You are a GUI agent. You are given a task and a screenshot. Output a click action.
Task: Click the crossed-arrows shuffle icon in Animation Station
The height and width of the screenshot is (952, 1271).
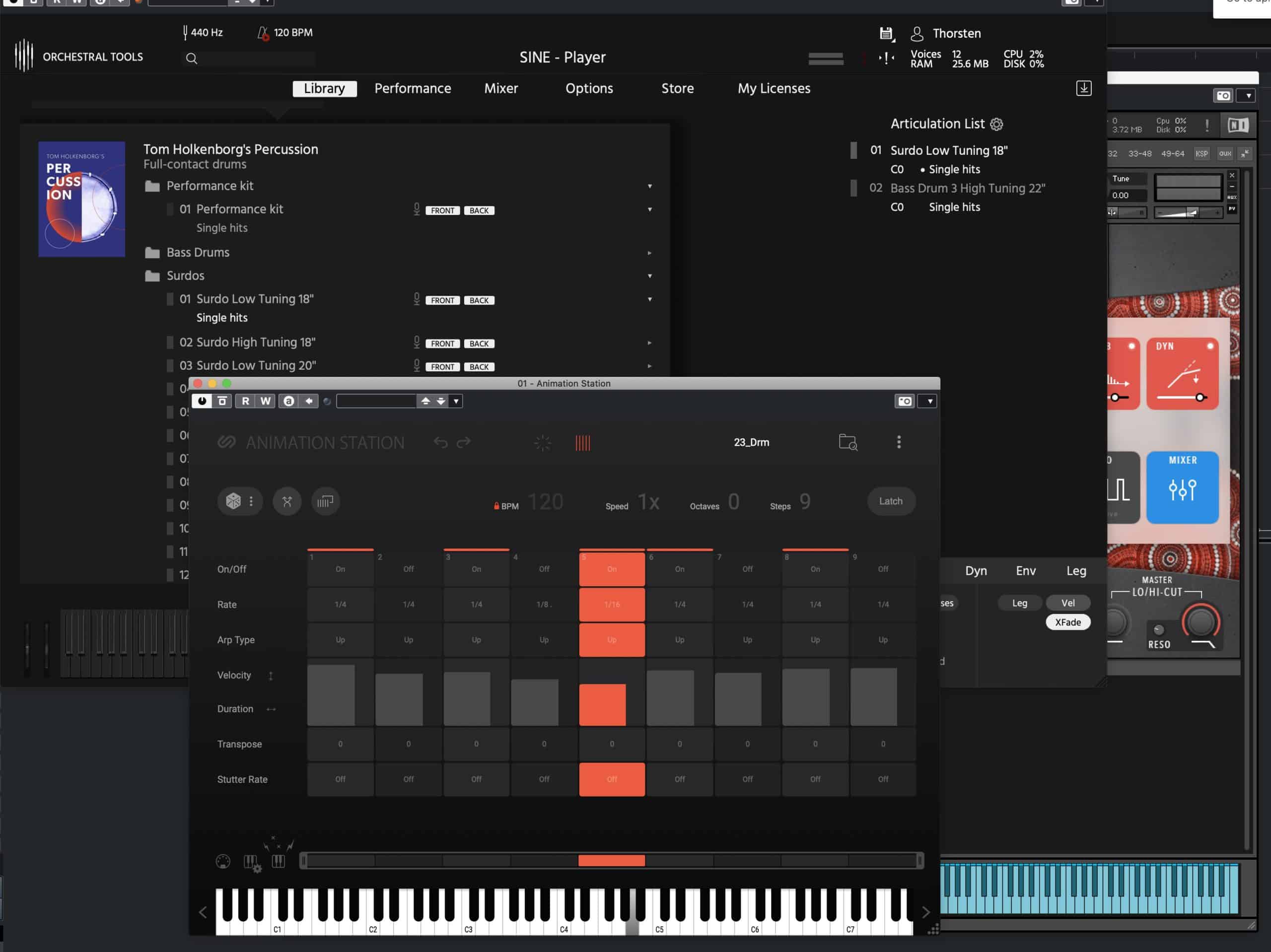(287, 501)
